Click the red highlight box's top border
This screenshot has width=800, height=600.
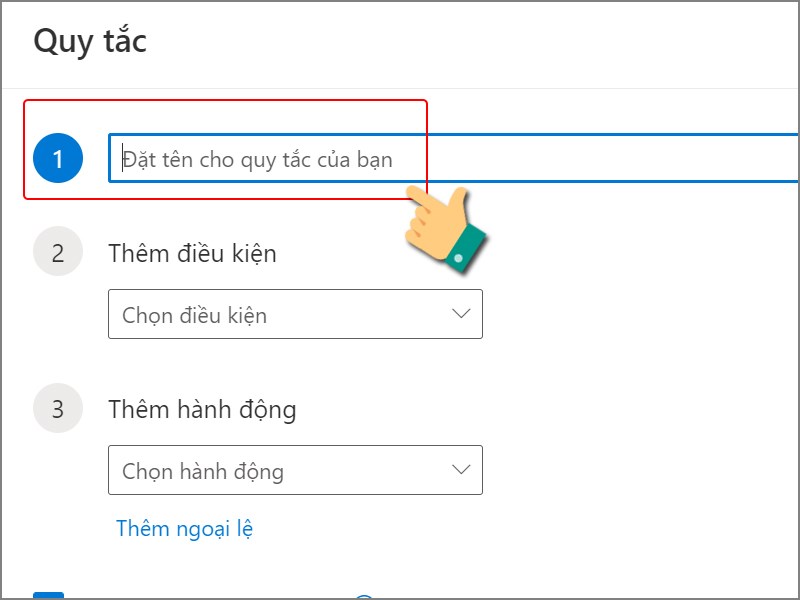pos(225,100)
